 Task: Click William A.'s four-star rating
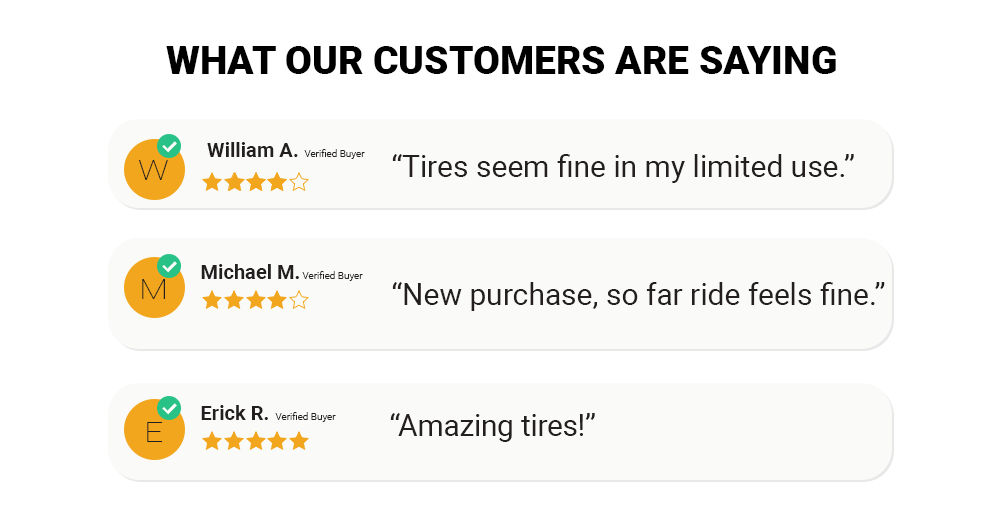pos(255,182)
